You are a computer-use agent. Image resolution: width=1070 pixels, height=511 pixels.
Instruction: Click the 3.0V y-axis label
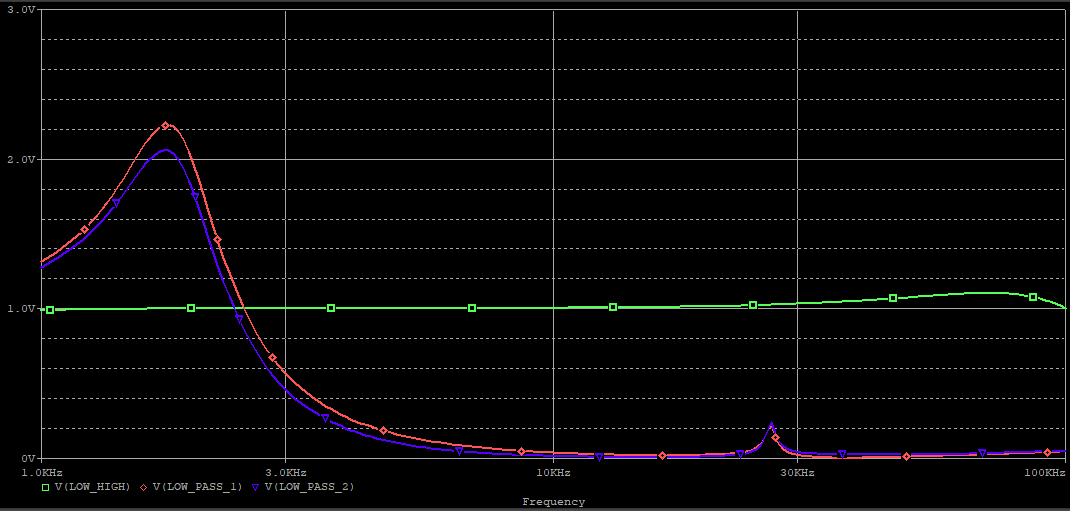click(23, 11)
